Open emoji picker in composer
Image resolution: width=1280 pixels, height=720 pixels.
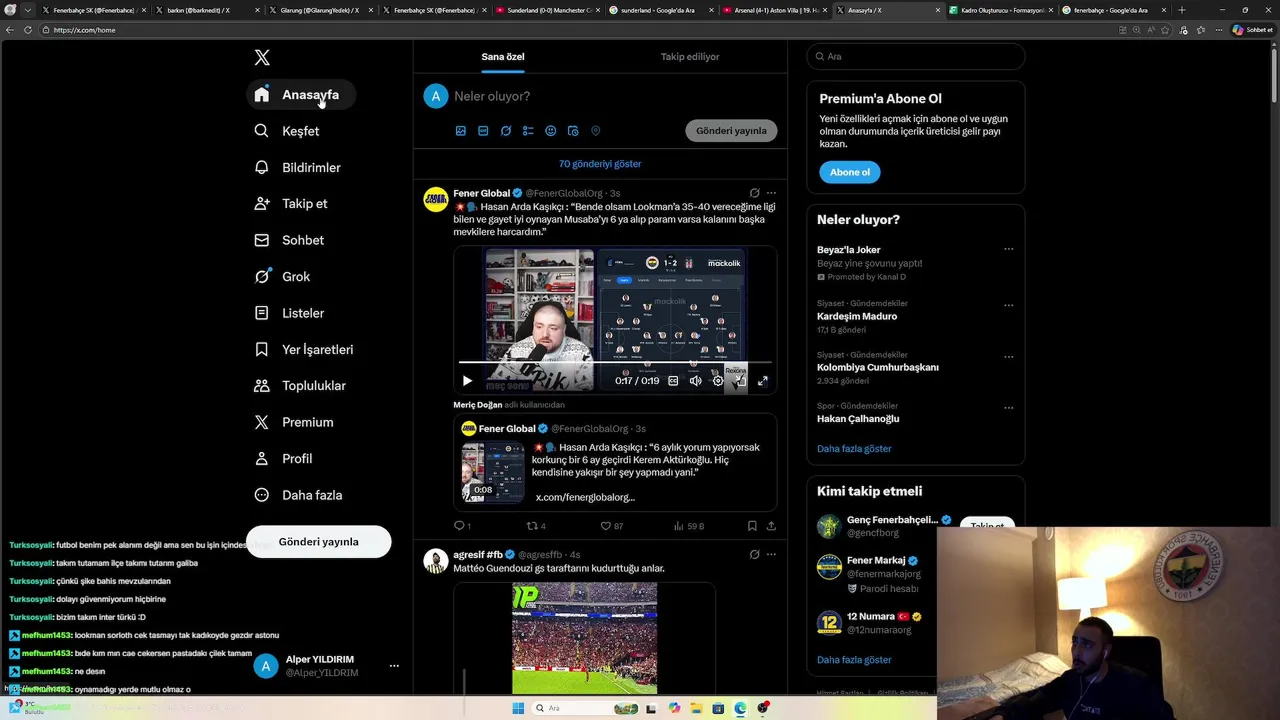coord(551,131)
